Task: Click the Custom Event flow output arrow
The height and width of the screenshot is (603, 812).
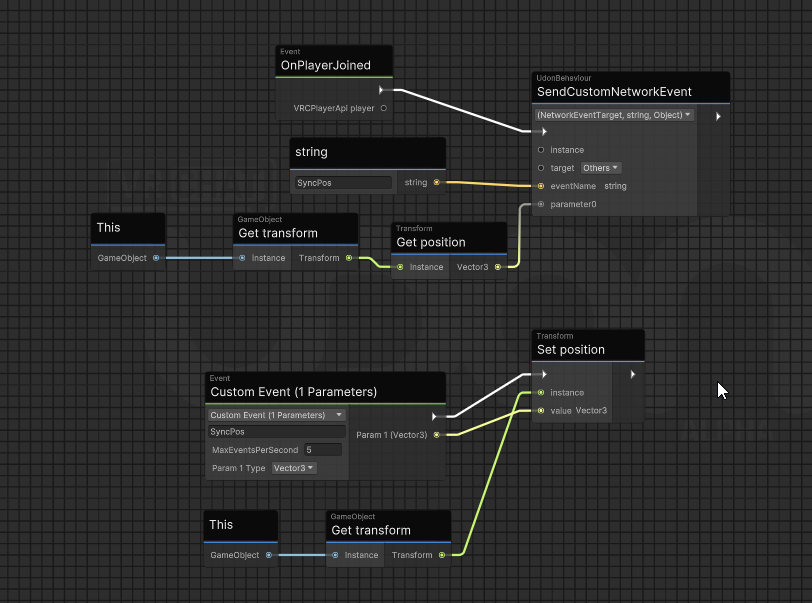Action: click(x=434, y=415)
